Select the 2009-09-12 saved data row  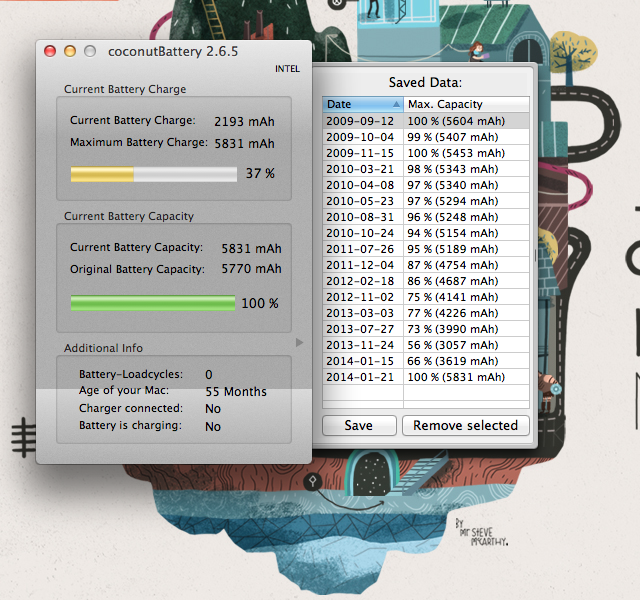[x=426, y=121]
